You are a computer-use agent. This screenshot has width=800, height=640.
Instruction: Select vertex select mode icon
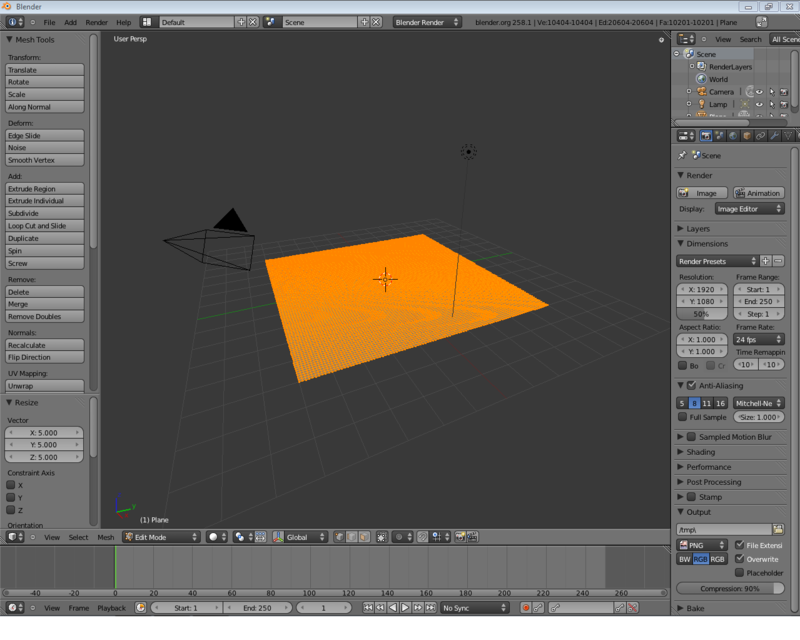coord(339,537)
